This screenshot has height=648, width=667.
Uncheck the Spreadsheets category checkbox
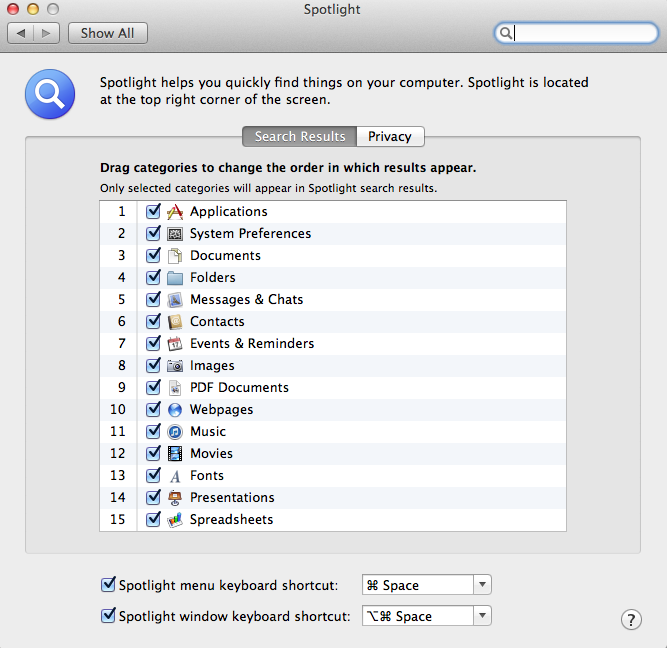(153, 520)
